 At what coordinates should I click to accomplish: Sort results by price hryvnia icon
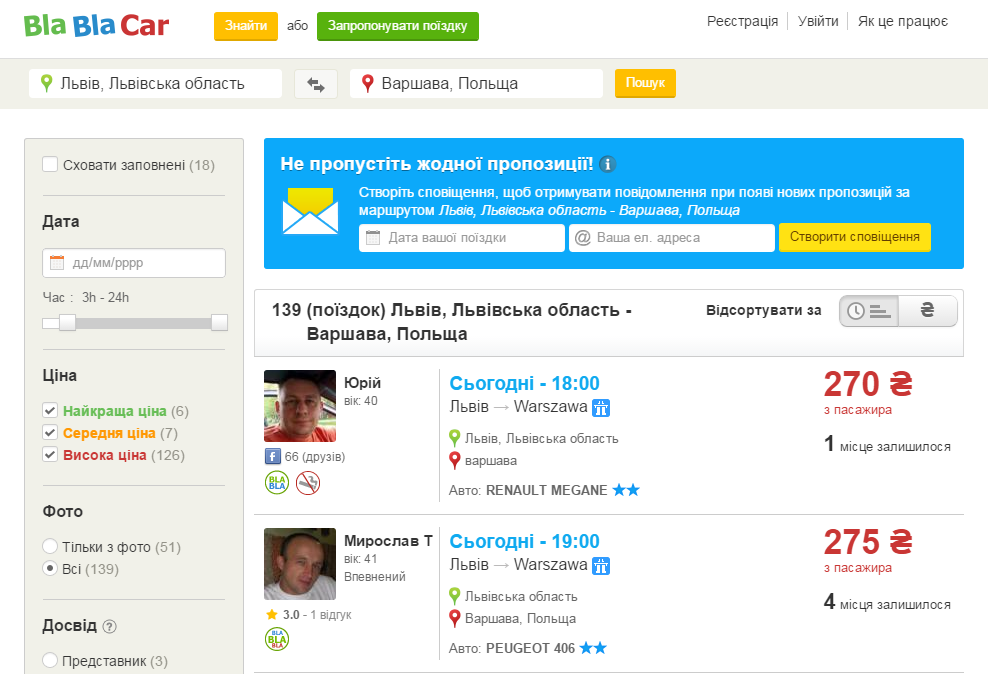(928, 311)
